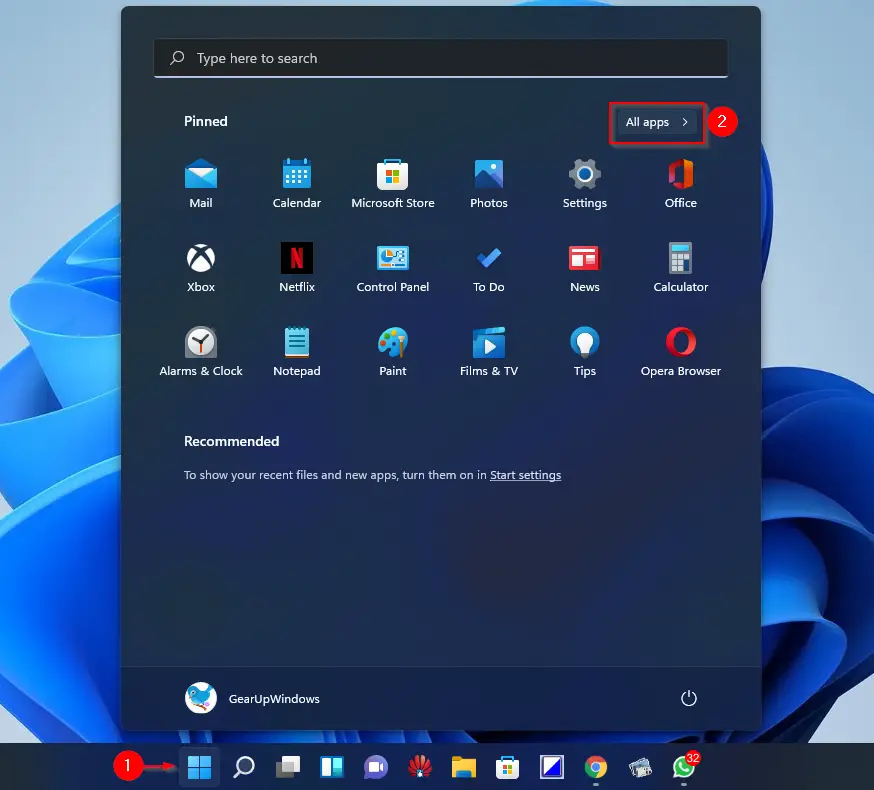Launch Opera Browser
The image size is (874, 790).
pos(680,352)
